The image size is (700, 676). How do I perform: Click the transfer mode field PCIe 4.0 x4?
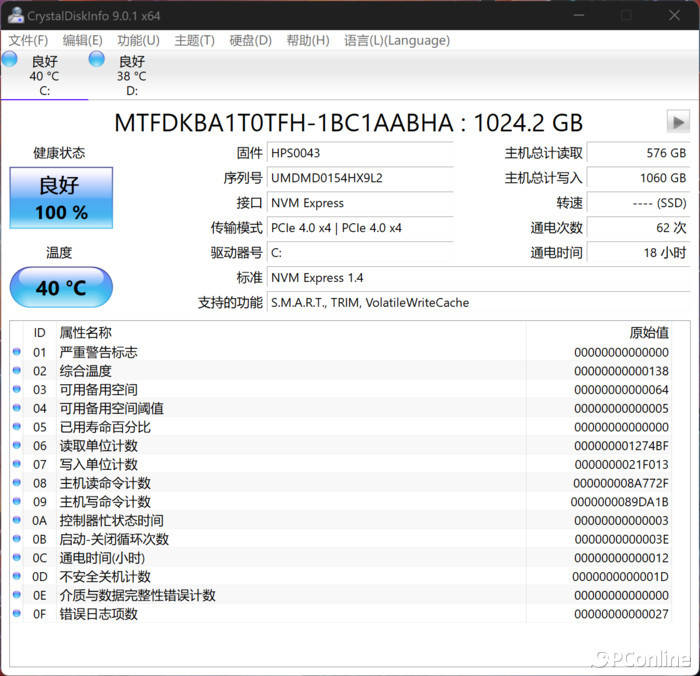pyautogui.click(x=360, y=228)
